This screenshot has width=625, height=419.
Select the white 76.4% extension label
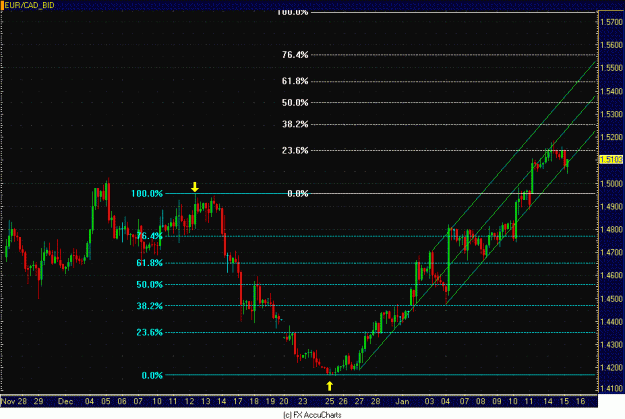(x=295, y=55)
